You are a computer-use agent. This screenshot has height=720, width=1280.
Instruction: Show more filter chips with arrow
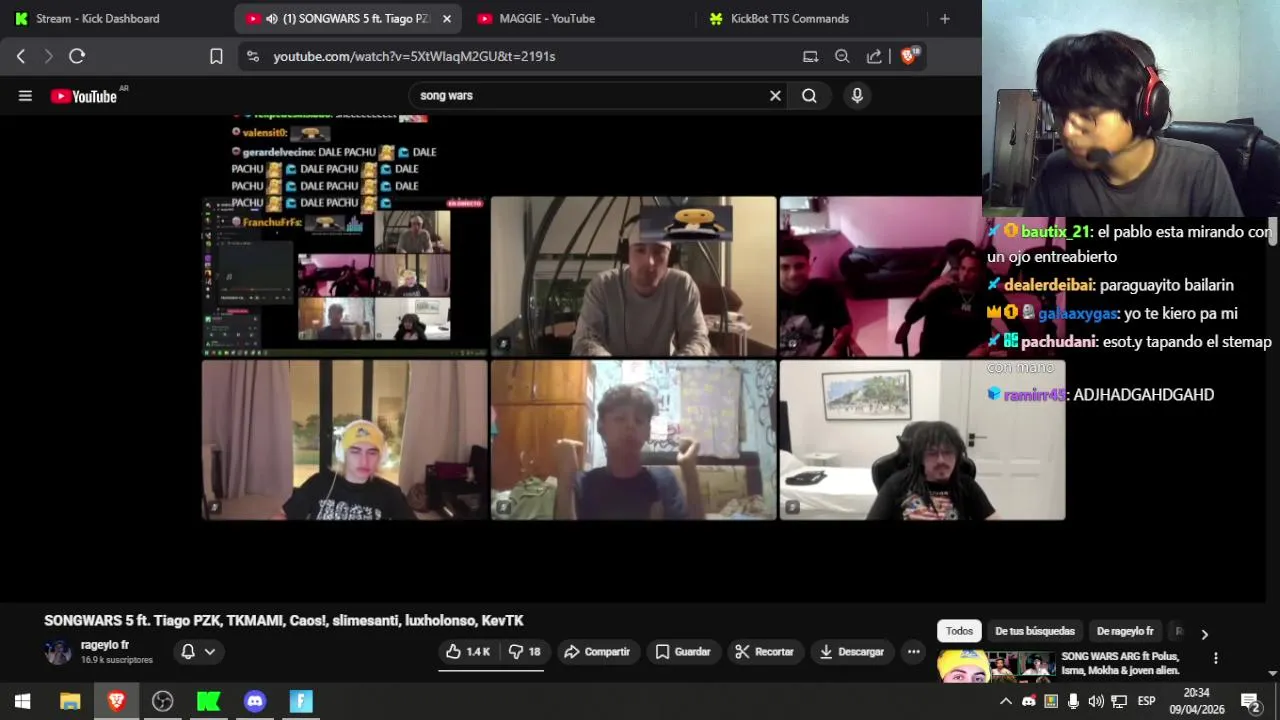coord(1204,634)
